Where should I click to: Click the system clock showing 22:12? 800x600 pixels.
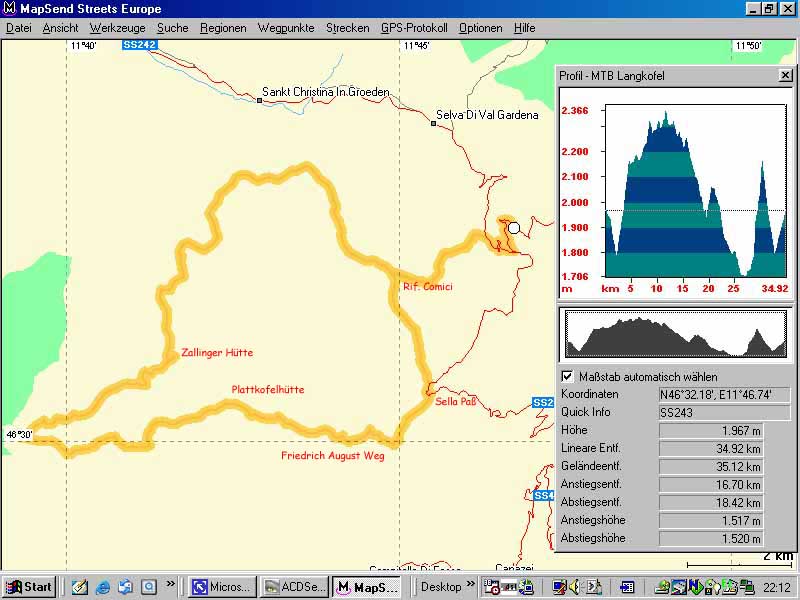[x=777, y=588]
